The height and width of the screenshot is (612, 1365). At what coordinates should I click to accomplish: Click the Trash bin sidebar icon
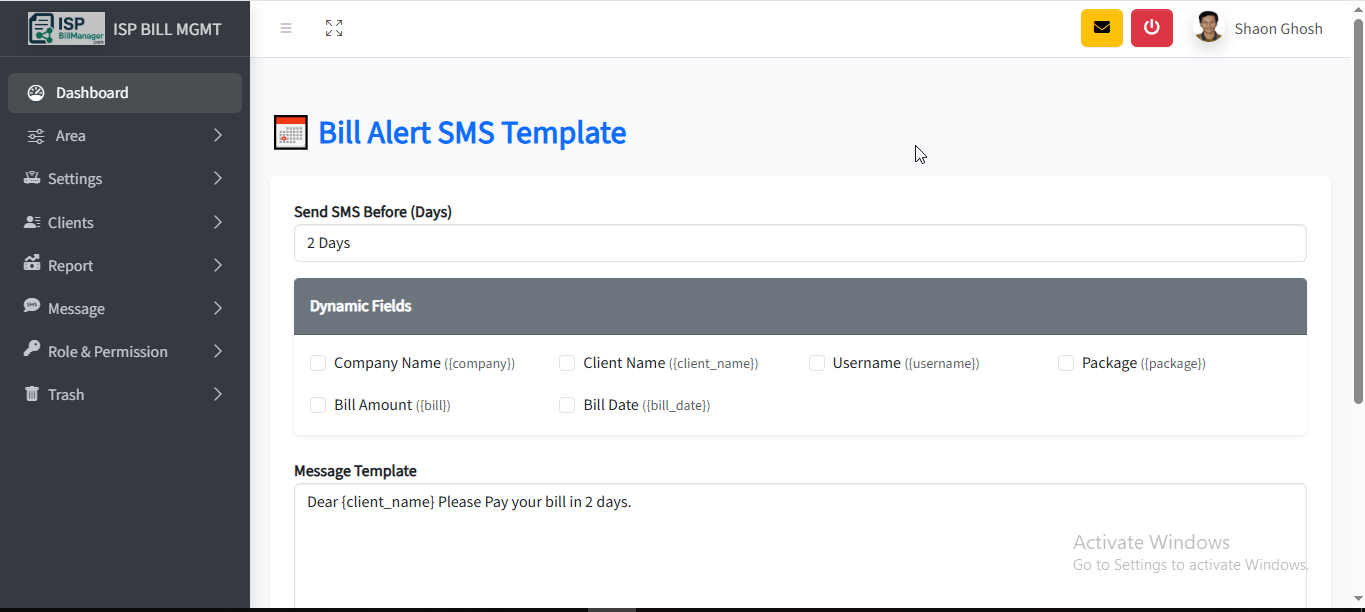pyautogui.click(x=32, y=394)
